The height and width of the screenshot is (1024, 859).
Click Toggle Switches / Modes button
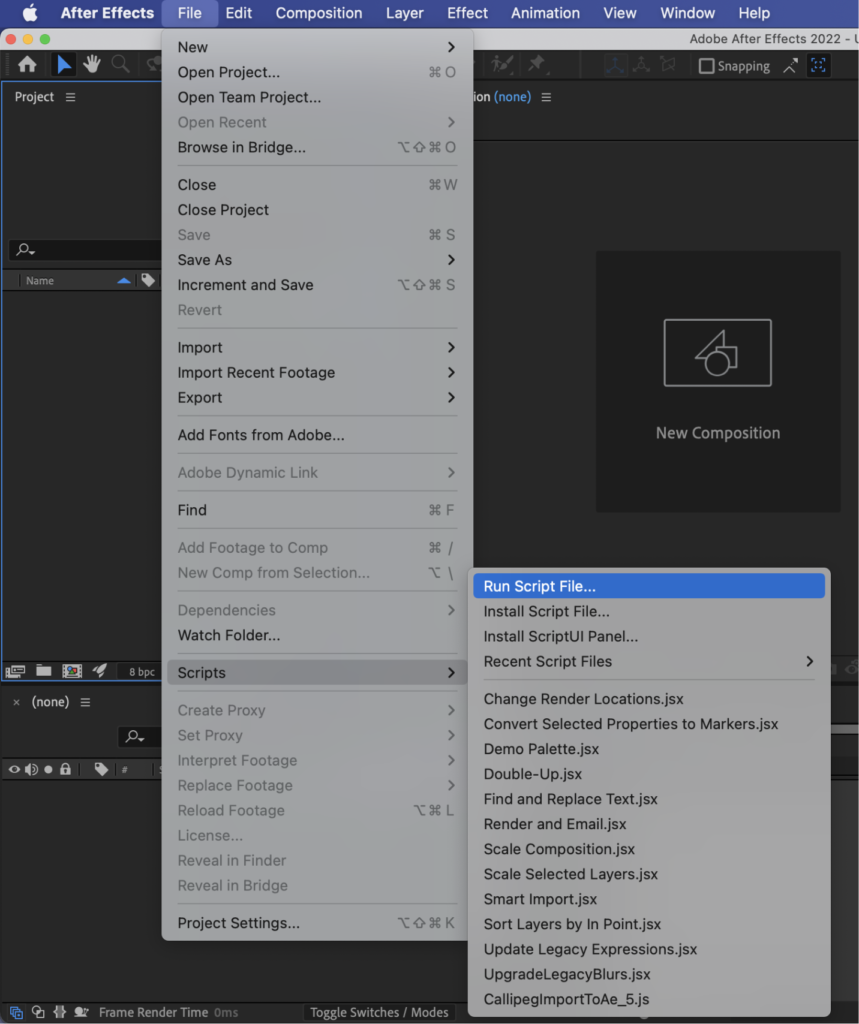click(379, 1012)
